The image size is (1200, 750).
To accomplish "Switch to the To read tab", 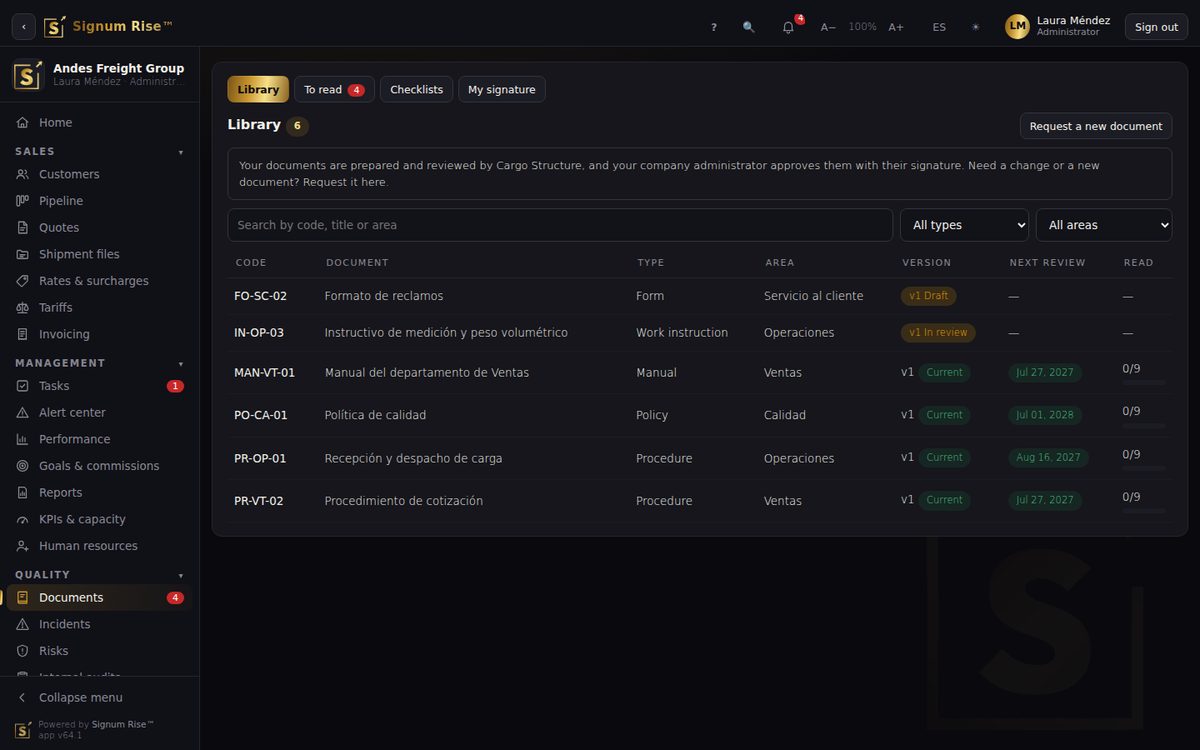I will click(334, 89).
